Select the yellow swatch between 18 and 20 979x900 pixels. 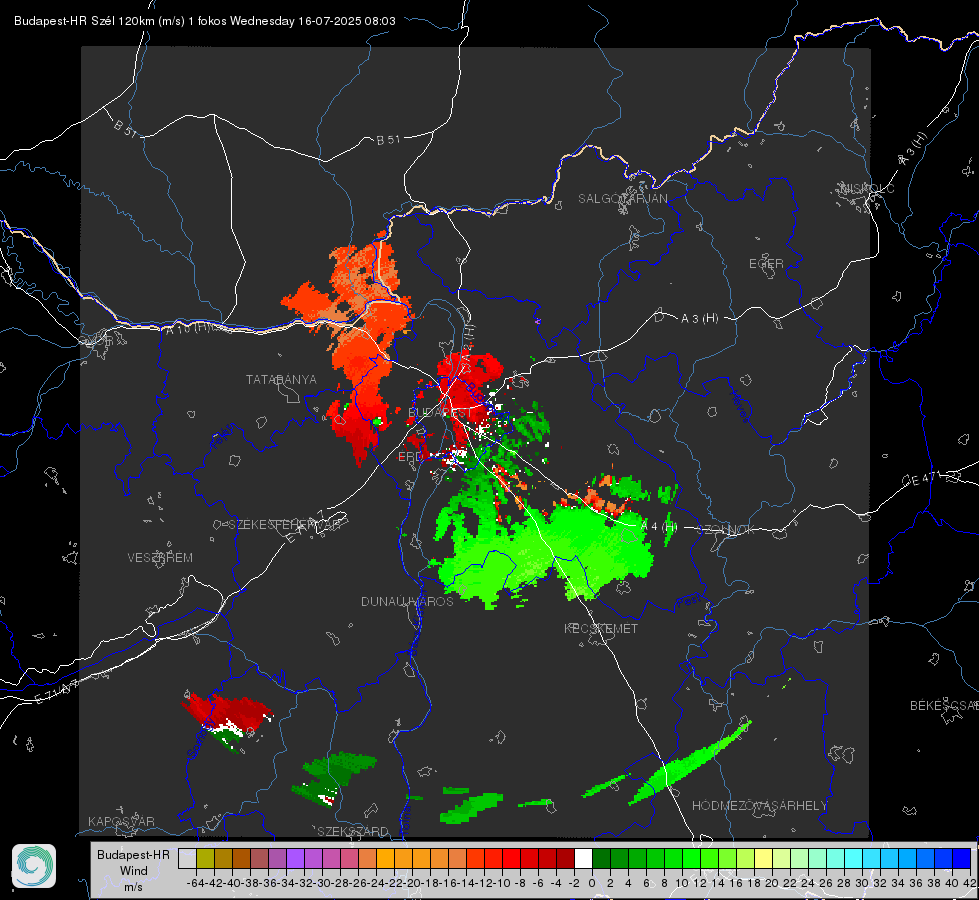click(764, 858)
